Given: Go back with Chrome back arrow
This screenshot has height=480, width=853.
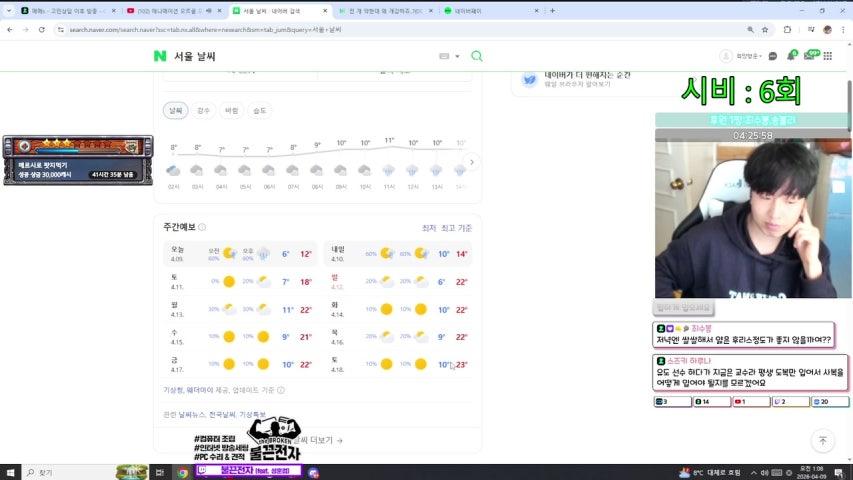Looking at the screenshot, I should click(10, 29).
